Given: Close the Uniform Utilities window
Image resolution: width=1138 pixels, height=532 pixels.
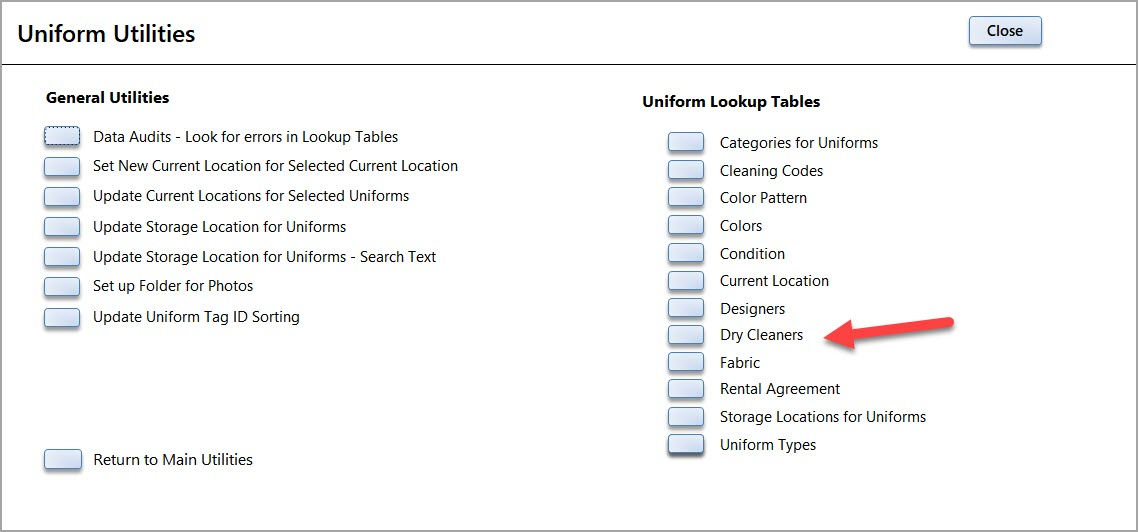Looking at the screenshot, I should point(1004,31).
